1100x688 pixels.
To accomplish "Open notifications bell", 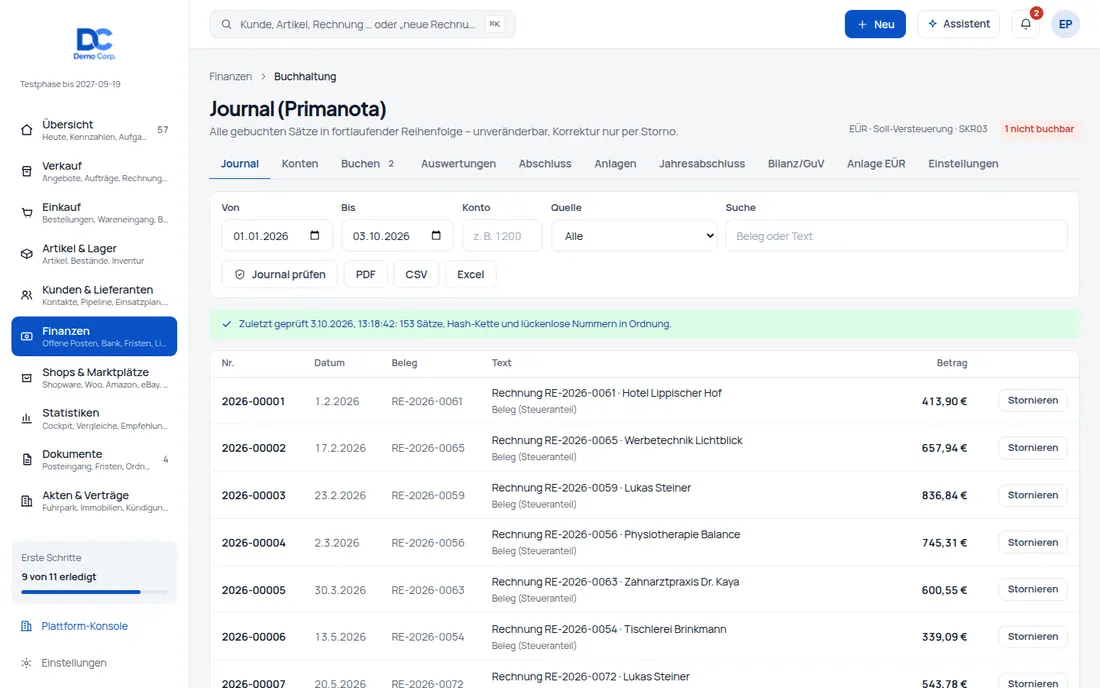I will click(1026, 24).
